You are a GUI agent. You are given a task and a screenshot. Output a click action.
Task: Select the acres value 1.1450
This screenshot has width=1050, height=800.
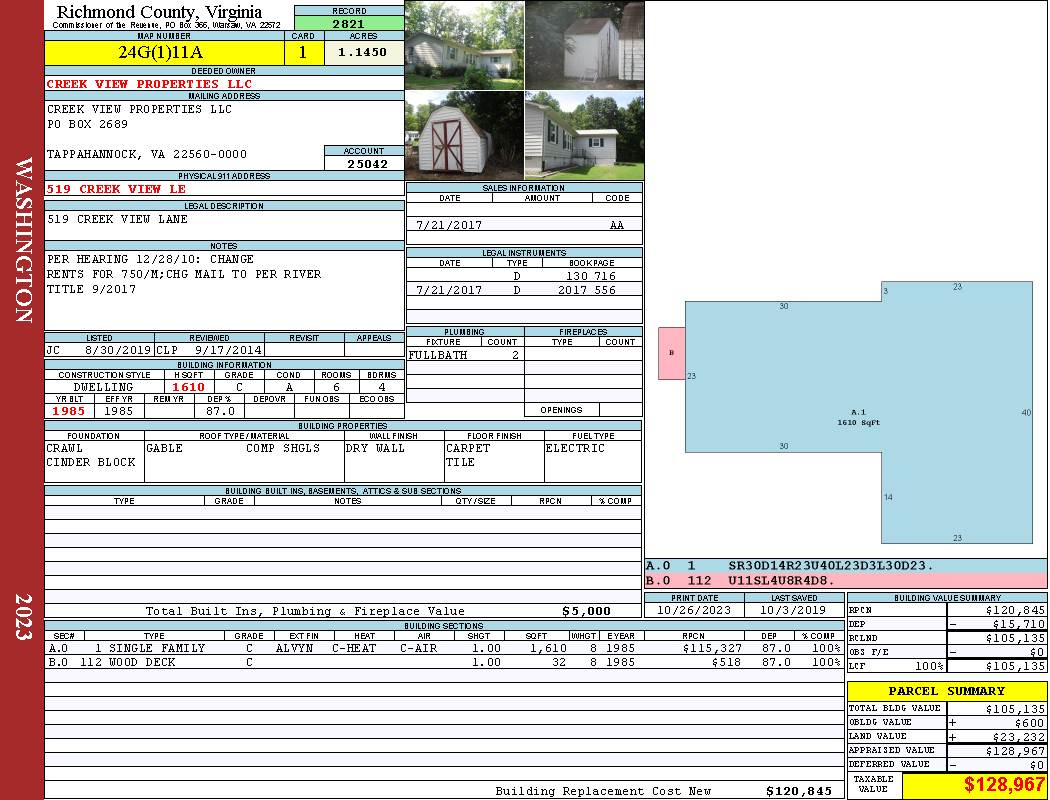(363, 53)
